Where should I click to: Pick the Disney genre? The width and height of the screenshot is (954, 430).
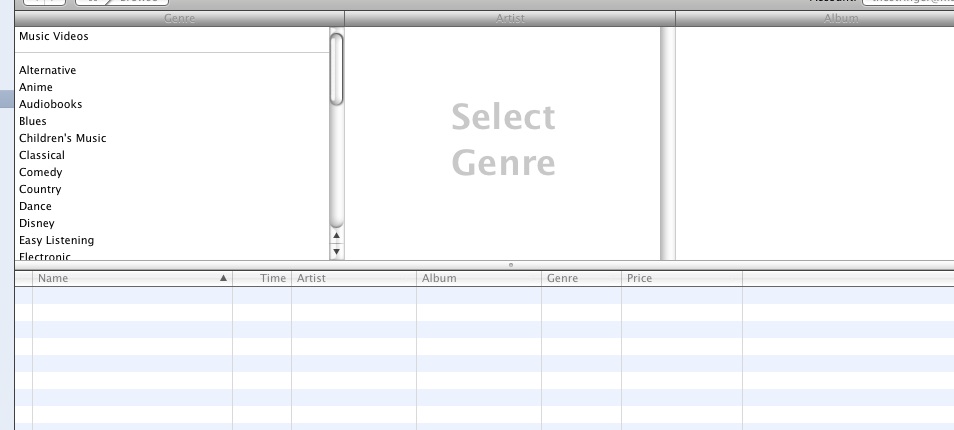click(x=37, y=224)
